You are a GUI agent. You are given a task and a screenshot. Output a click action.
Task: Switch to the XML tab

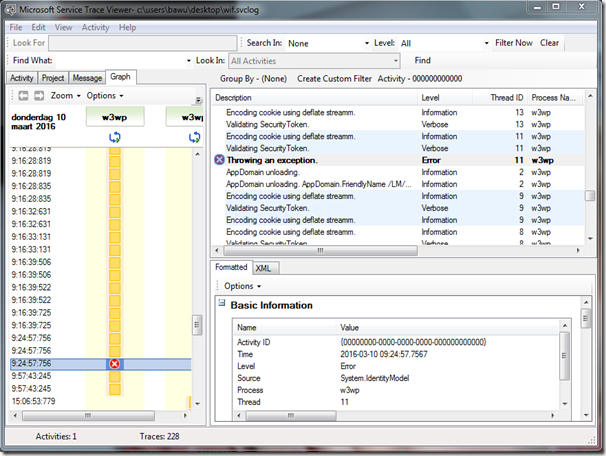[265, 268]
